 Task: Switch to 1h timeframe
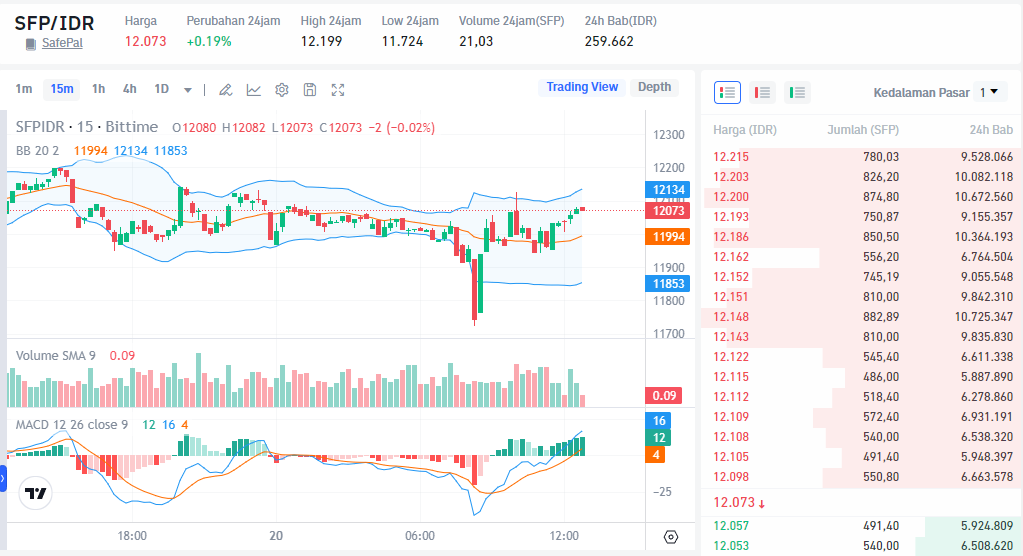coord(99,89)
